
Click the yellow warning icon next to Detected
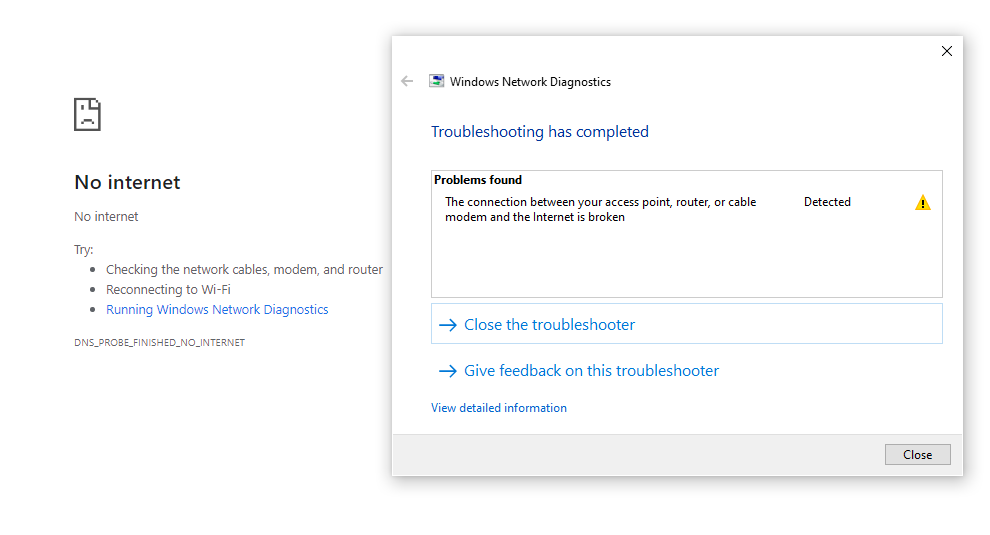(x=922, y=203)
